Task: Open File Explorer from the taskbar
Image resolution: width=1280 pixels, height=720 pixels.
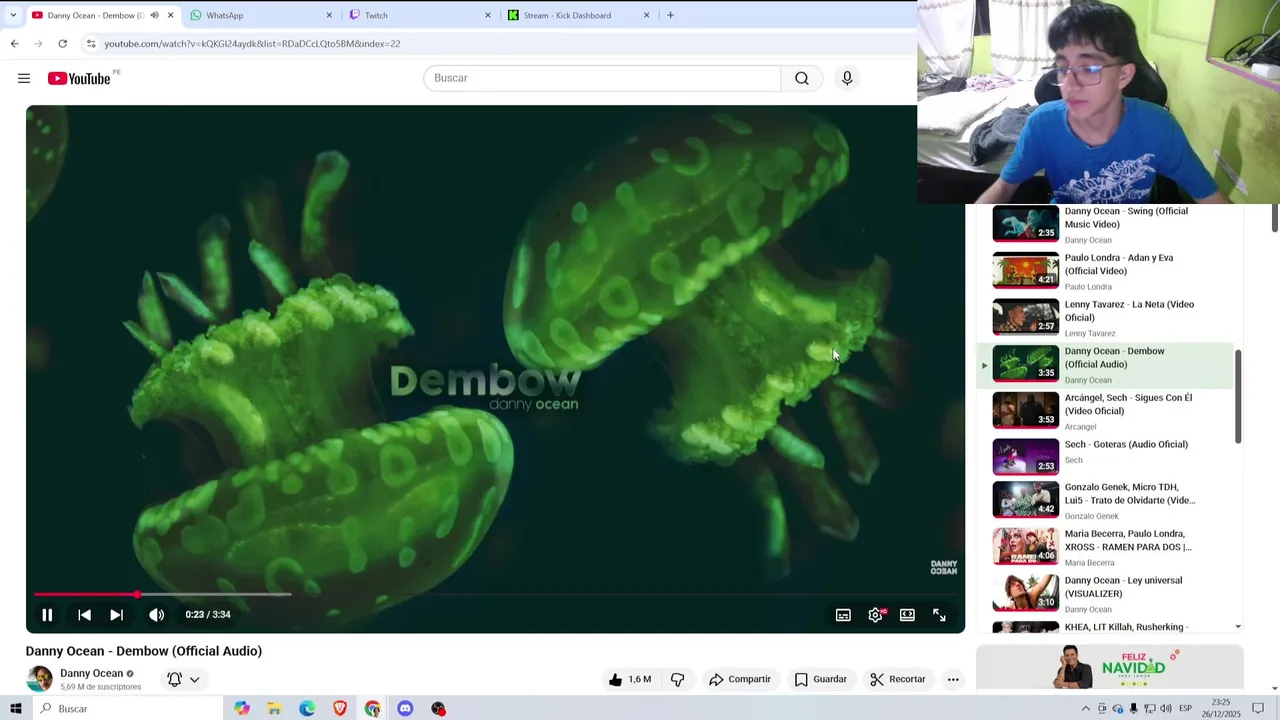Action: click(274, 708)
